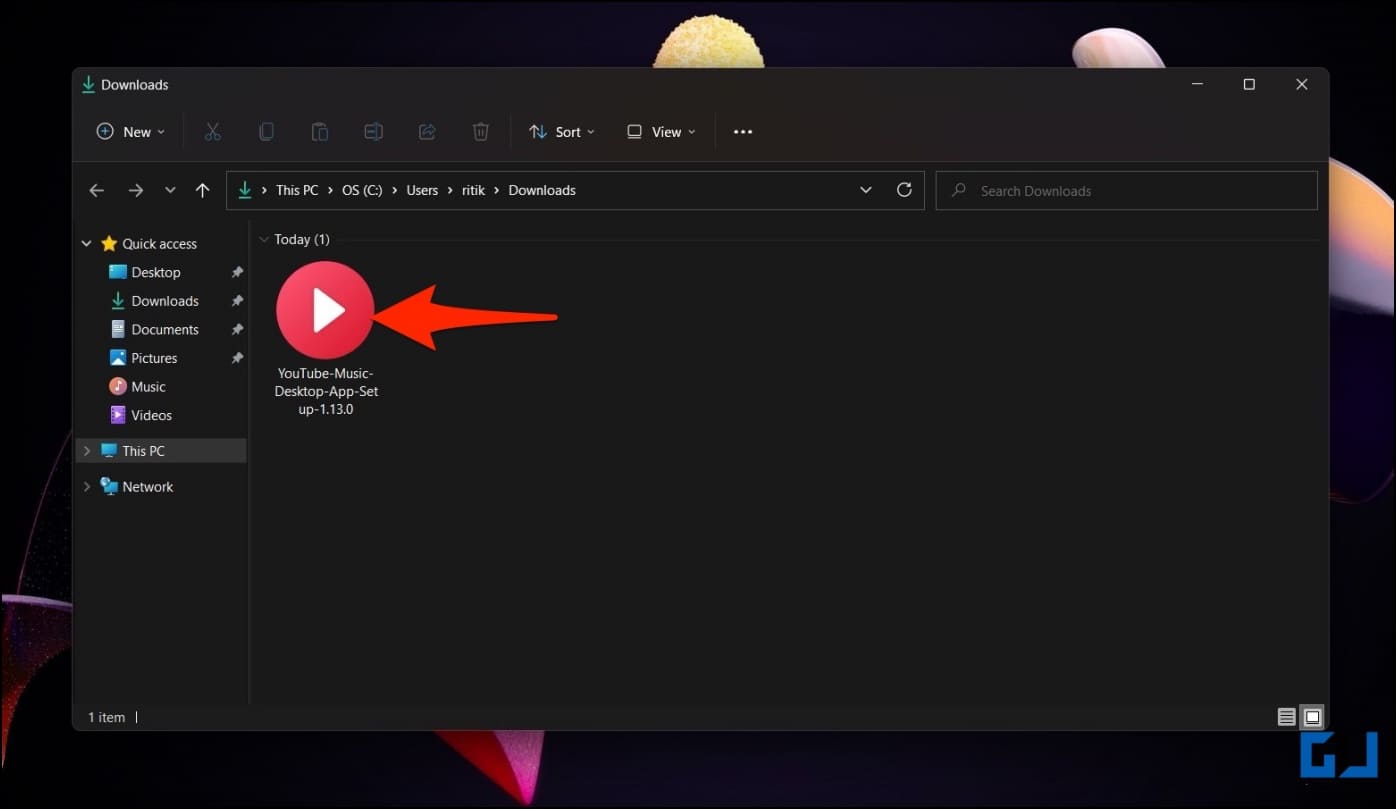Open Pictures from the sidebar

pos(154,358)
